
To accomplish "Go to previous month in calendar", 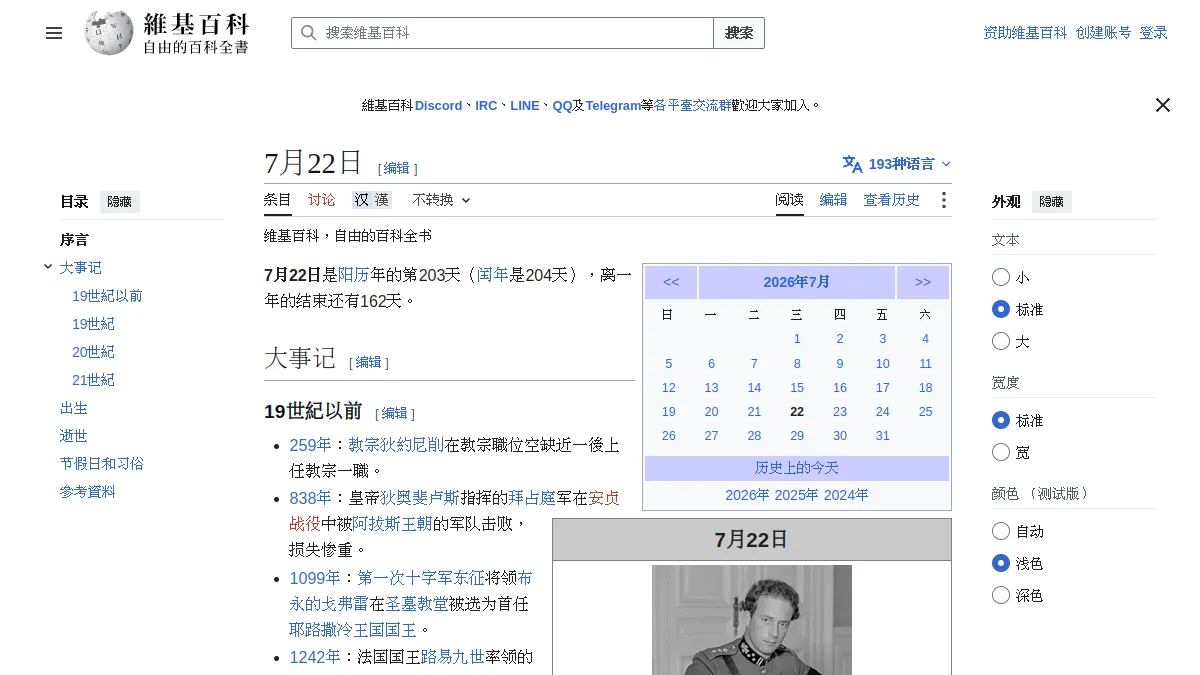I will (x=671, y=282).
